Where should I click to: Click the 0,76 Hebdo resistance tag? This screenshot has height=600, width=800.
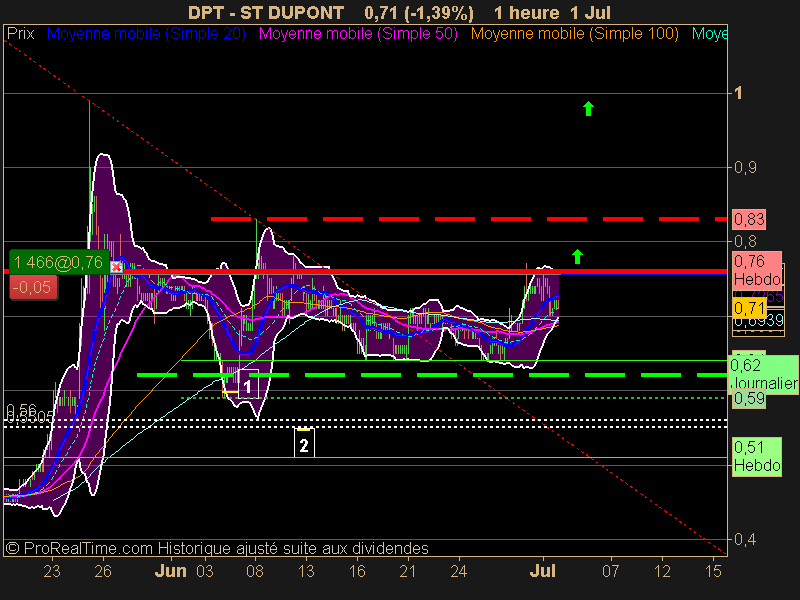[757, 270]
